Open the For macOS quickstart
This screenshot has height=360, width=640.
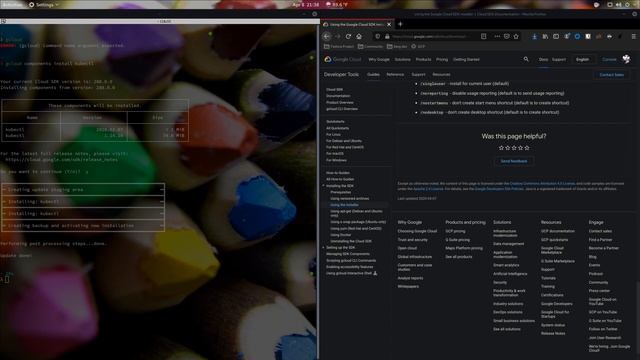[335, 153]
